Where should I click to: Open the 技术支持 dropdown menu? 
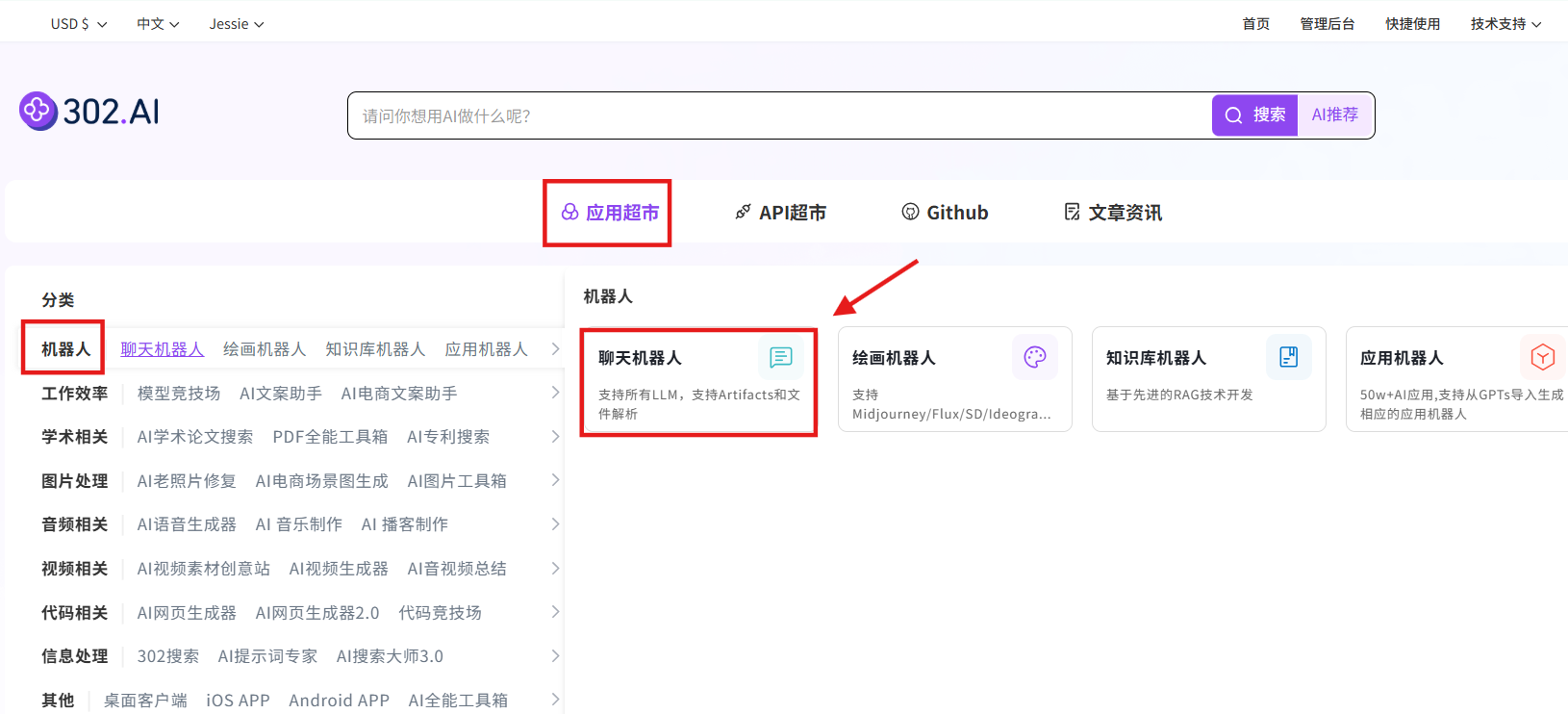(x=1505, y=24)
